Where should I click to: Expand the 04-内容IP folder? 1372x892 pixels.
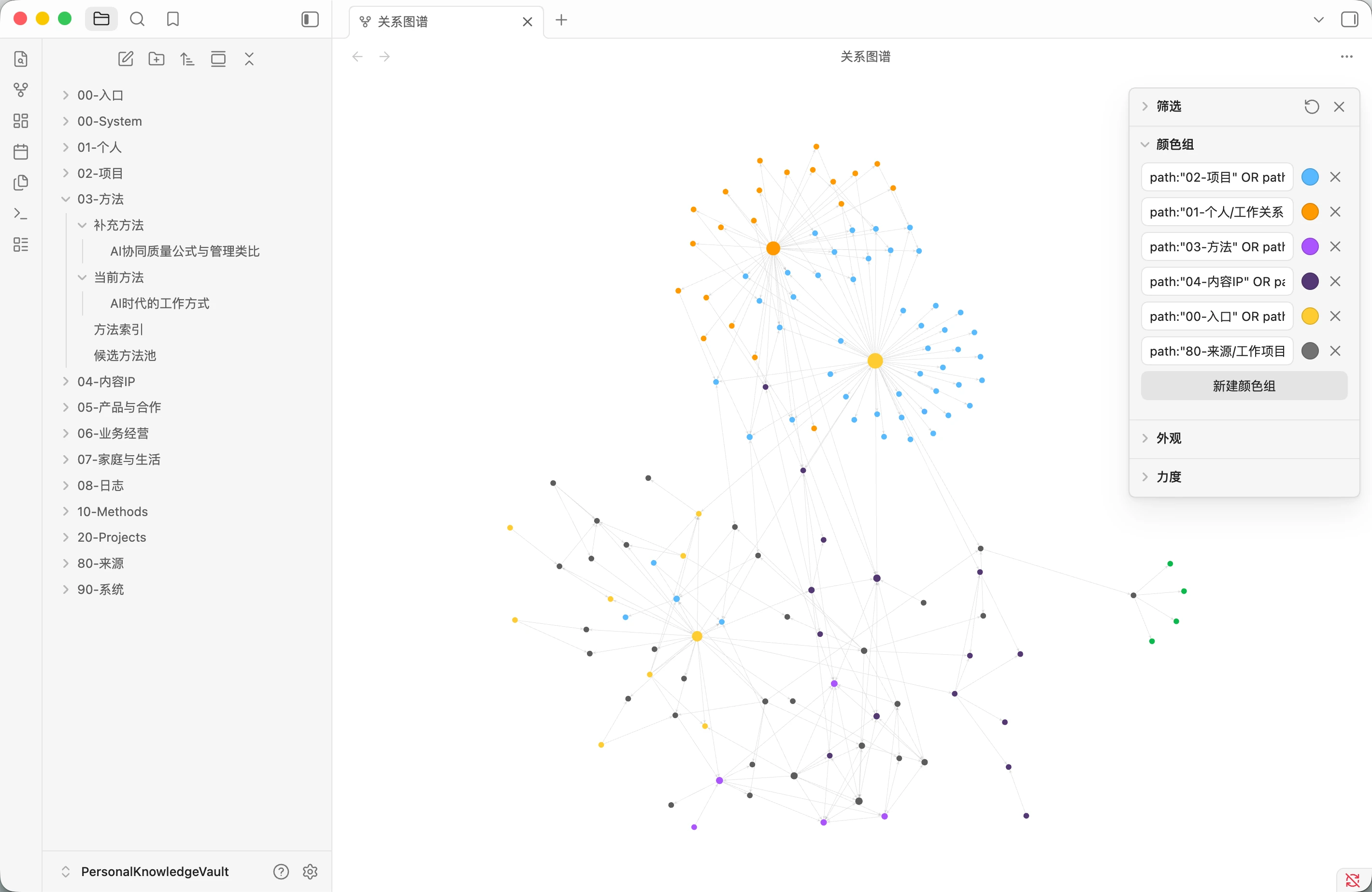point(106,381)
